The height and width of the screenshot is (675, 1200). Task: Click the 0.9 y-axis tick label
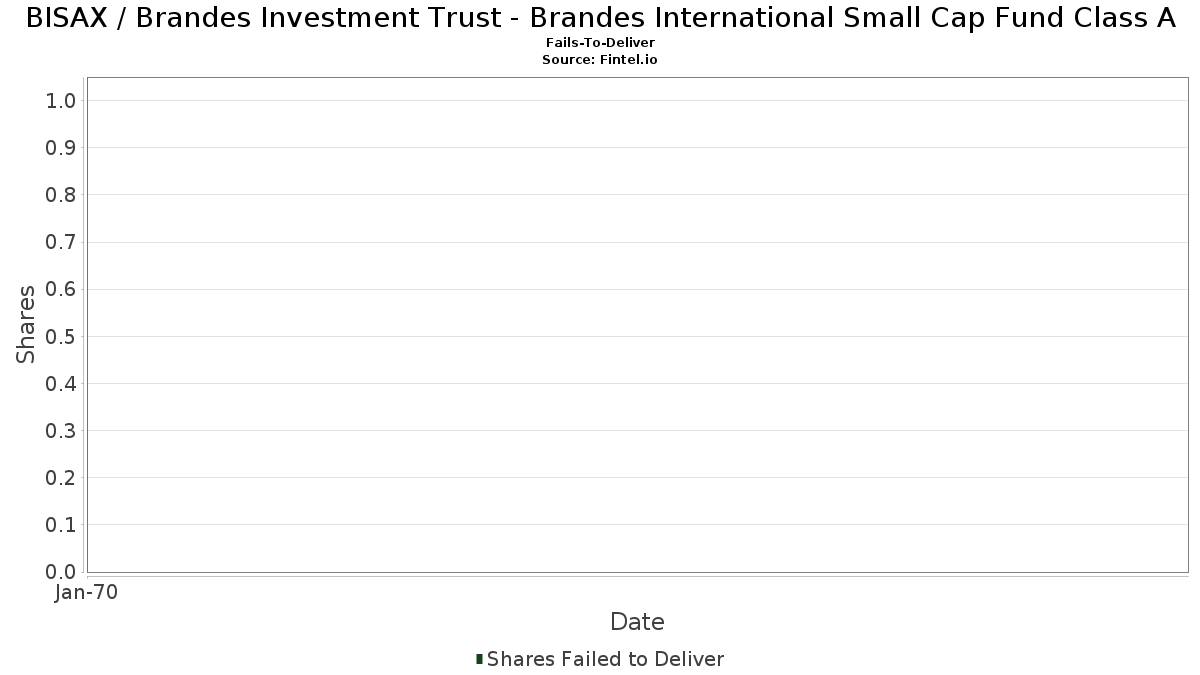pyautogui.click(x=61, y=148)
